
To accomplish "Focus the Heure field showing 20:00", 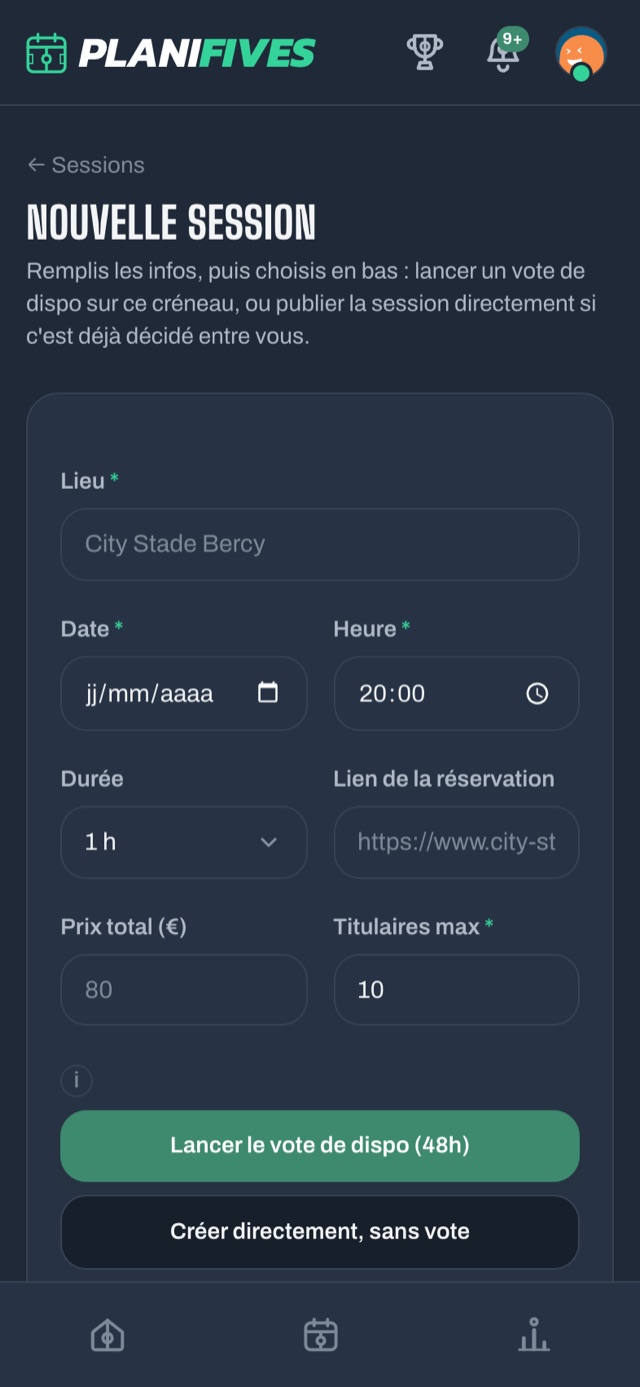I will (x=456, y=693).
